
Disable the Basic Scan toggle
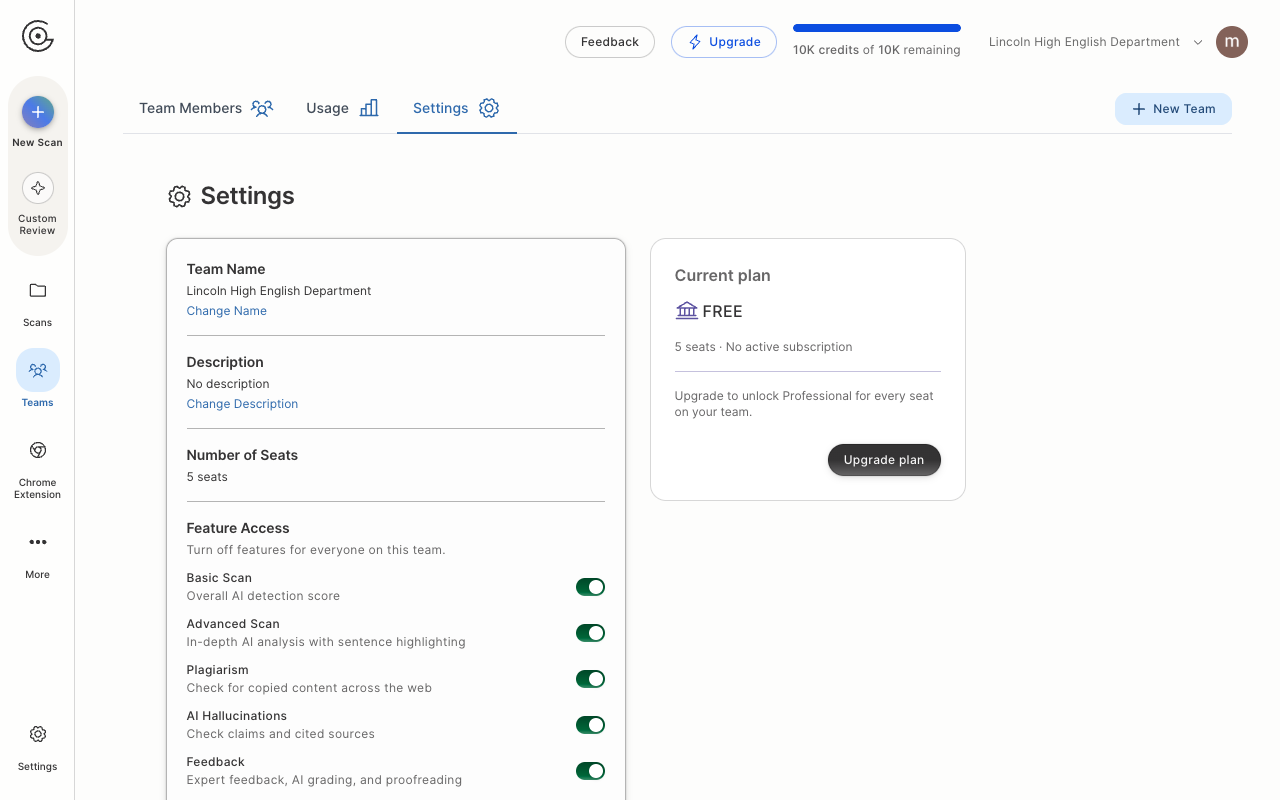590,587
